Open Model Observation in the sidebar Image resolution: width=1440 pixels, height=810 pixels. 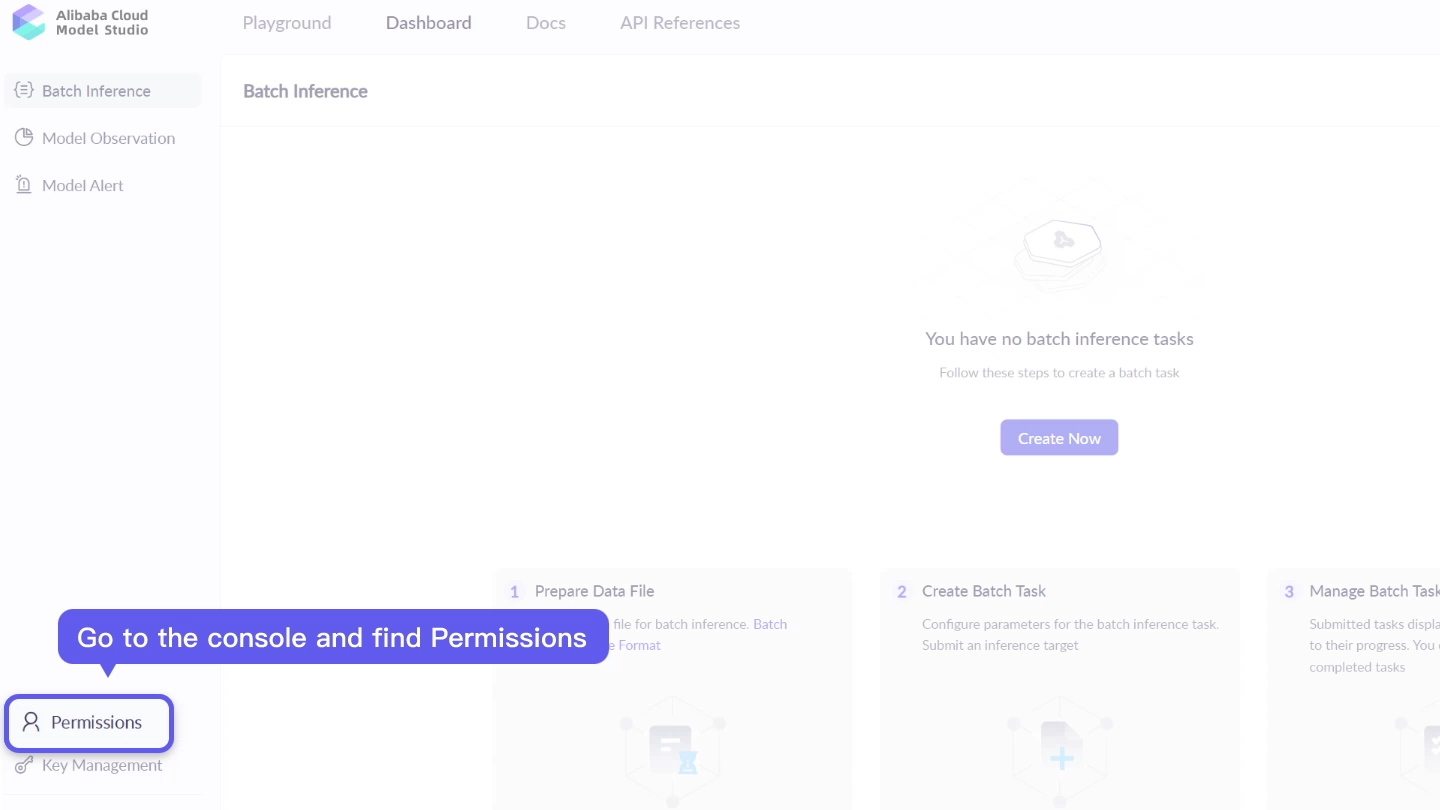(x=103, y=138)
